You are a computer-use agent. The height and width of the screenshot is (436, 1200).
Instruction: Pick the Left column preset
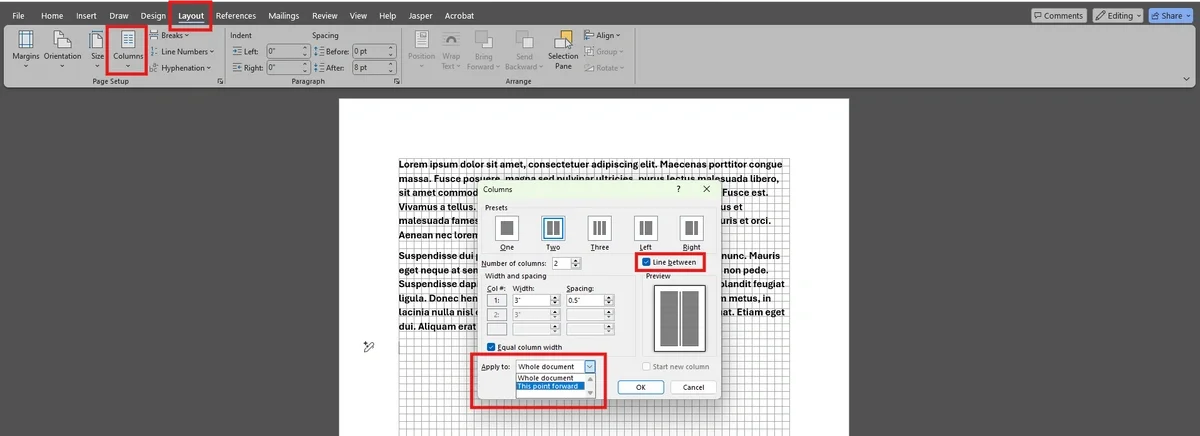tap(645, 229)
